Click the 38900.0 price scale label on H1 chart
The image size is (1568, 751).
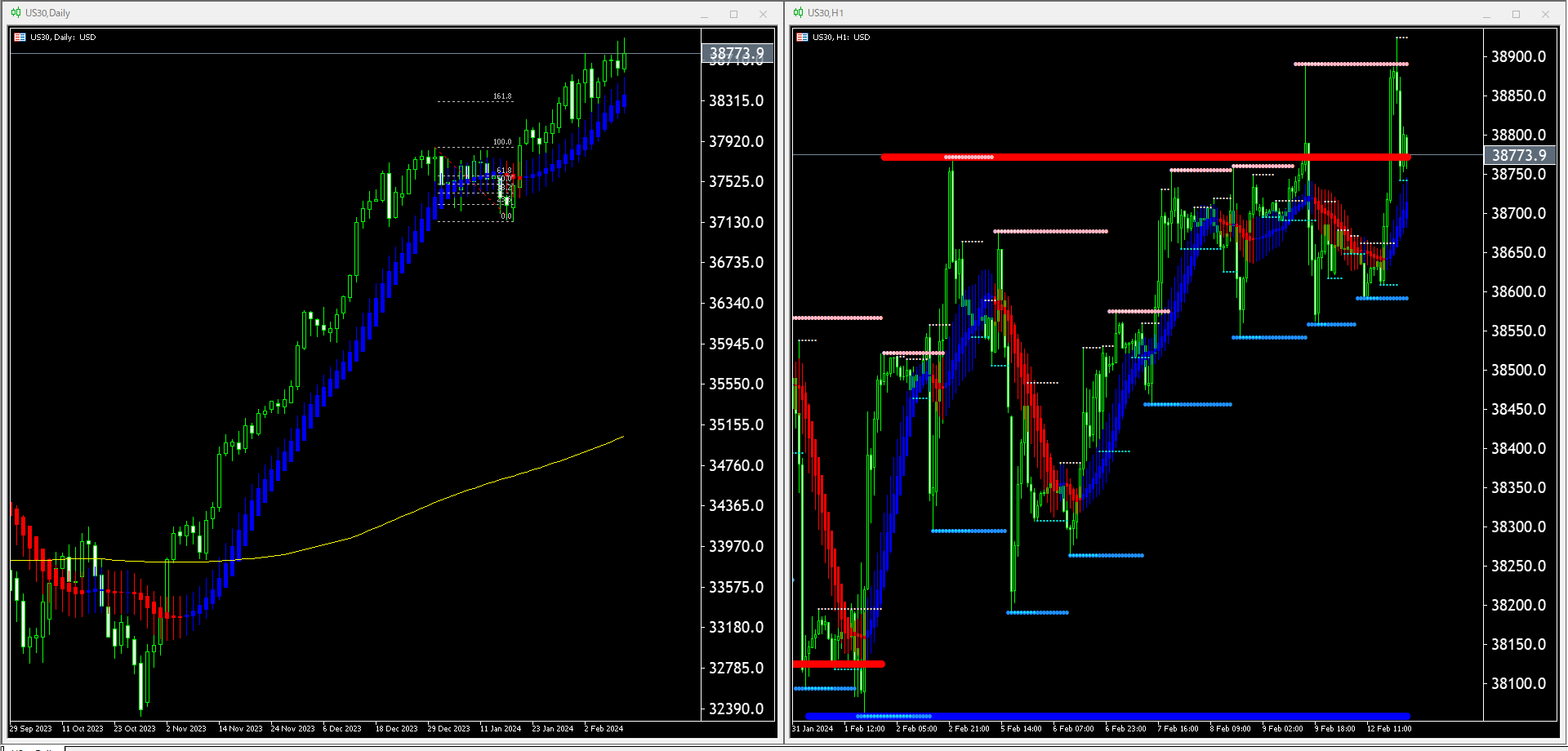[x=1519, y=57]
